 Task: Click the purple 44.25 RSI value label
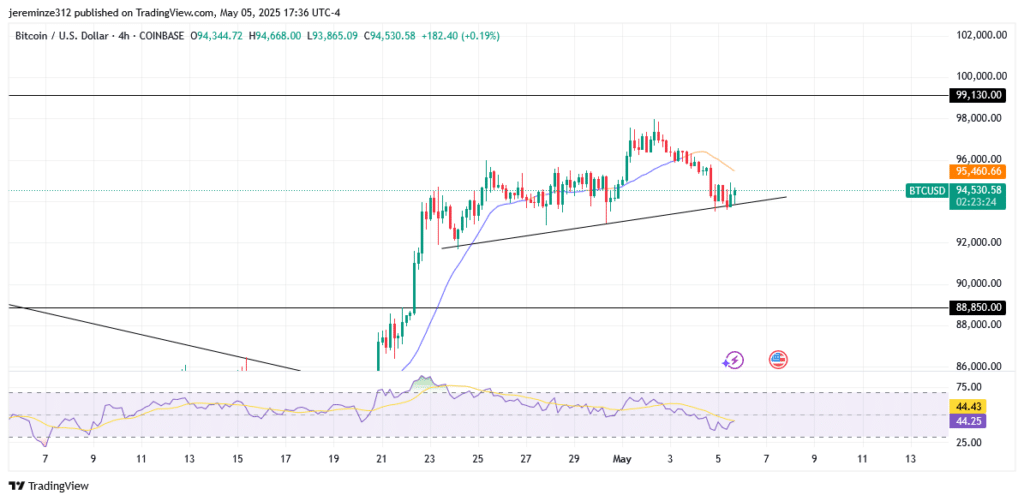pyautogui.click(x=968, y=421)
